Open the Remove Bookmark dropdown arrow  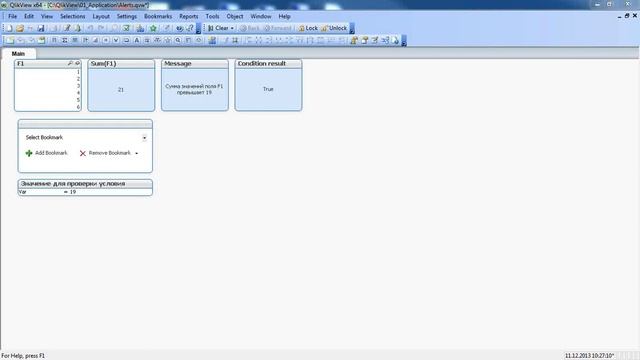137,153
